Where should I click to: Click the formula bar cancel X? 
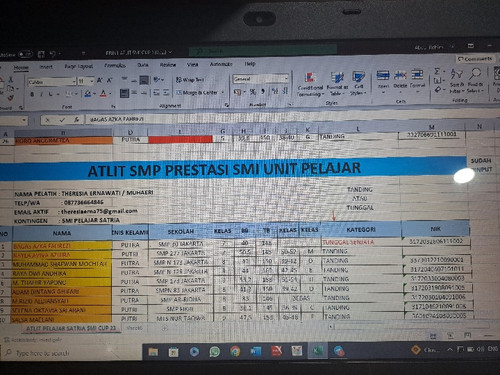click(47, 120)
